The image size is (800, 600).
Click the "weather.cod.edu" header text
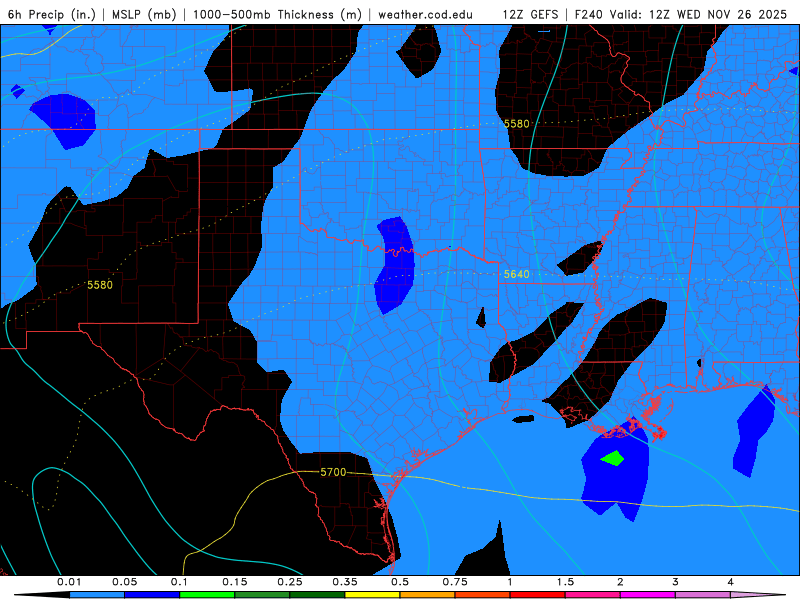click(425, 14)
